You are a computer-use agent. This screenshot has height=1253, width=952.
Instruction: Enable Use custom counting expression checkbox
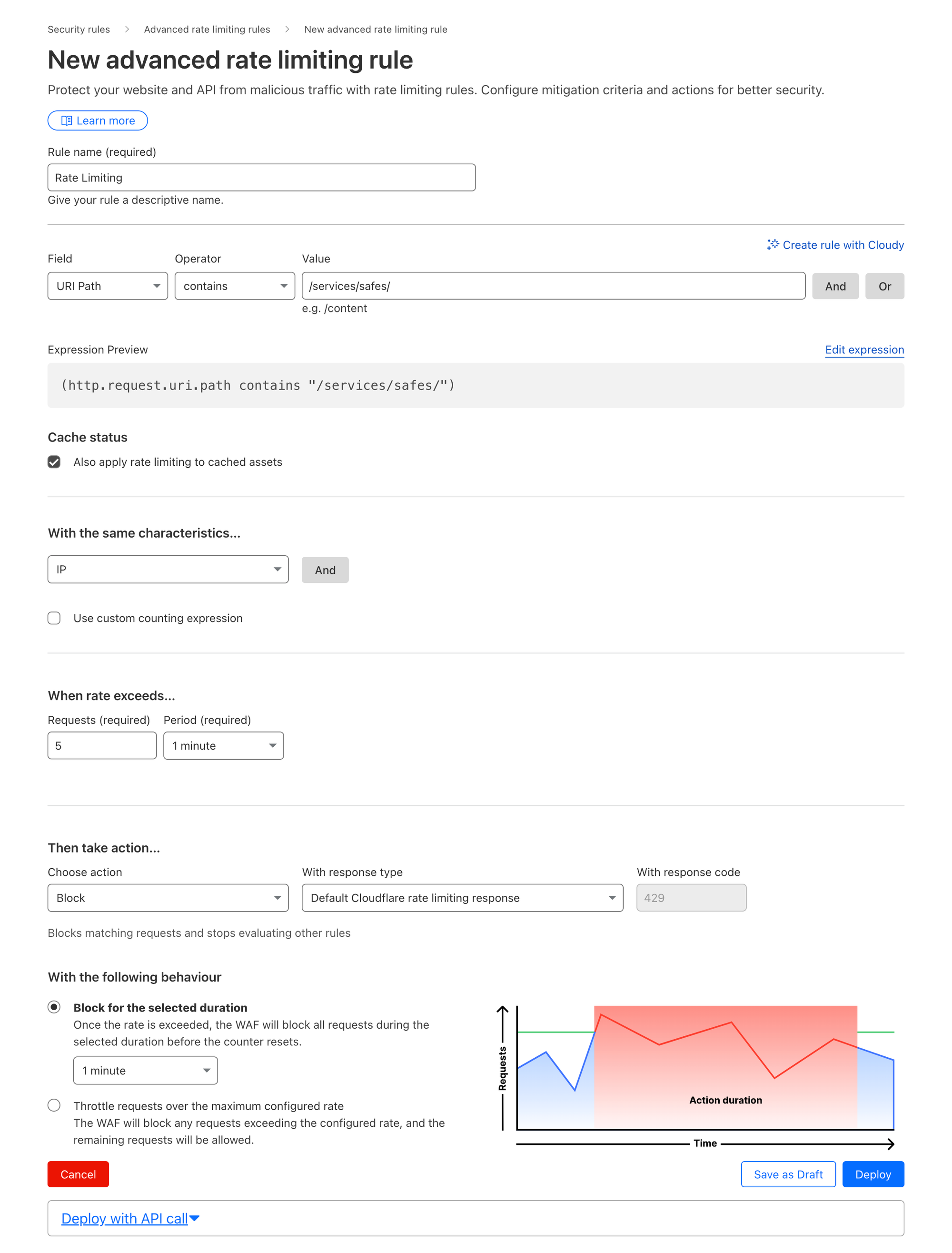pos(54,618)
